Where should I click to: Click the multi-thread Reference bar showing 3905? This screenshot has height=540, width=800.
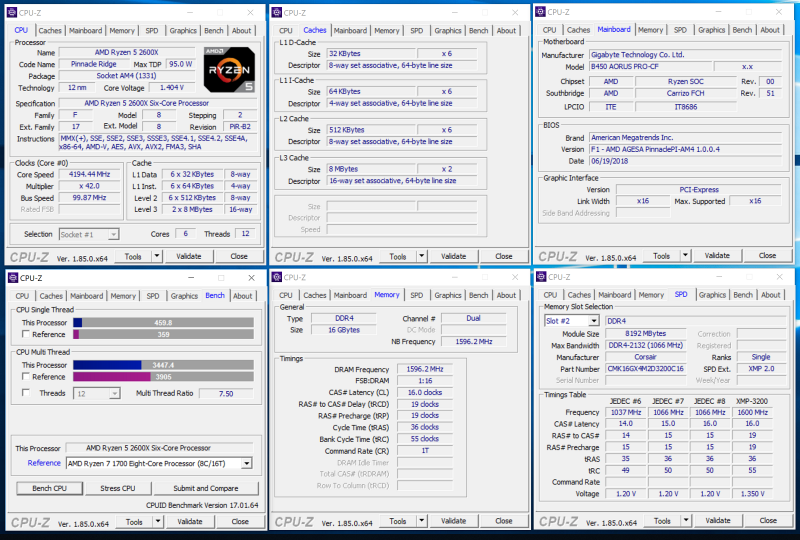tap(163, 377)
